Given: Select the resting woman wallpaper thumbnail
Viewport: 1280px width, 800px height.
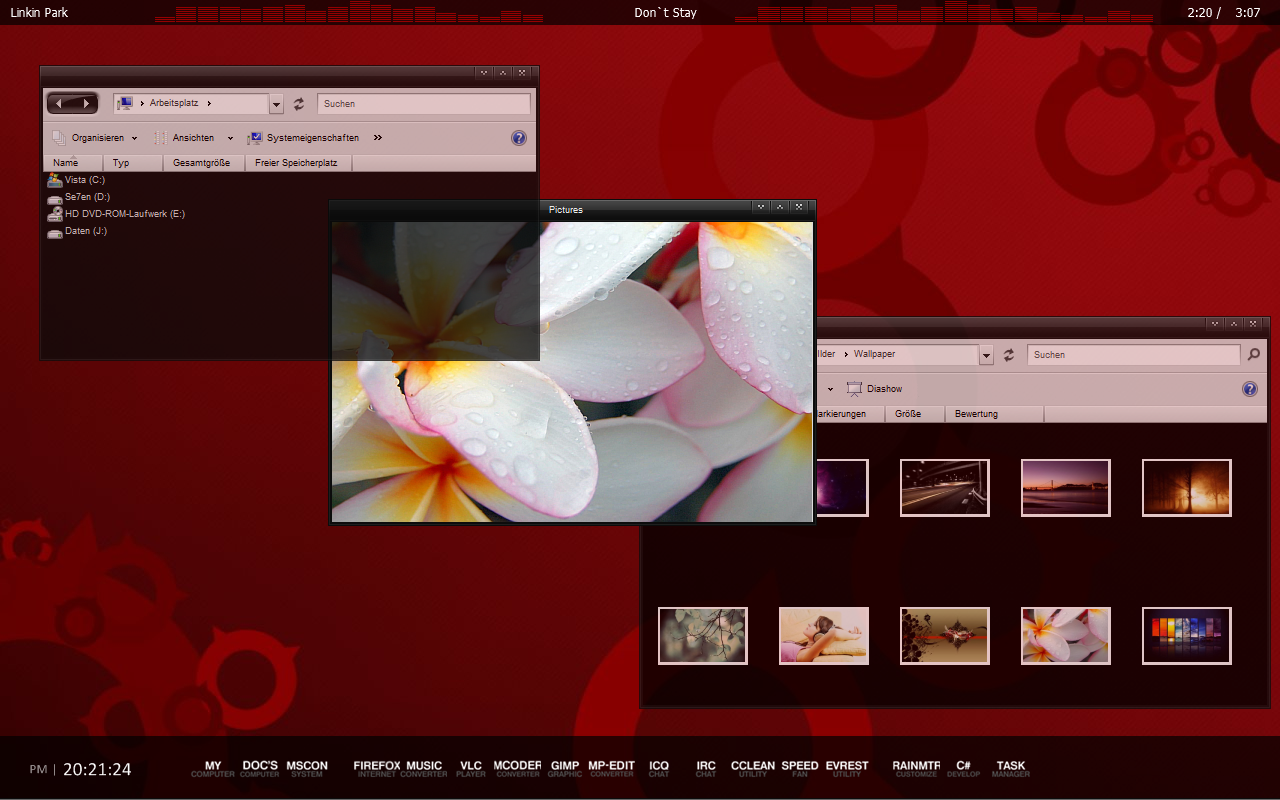Looking at the screenshot, I should point(824,636).
